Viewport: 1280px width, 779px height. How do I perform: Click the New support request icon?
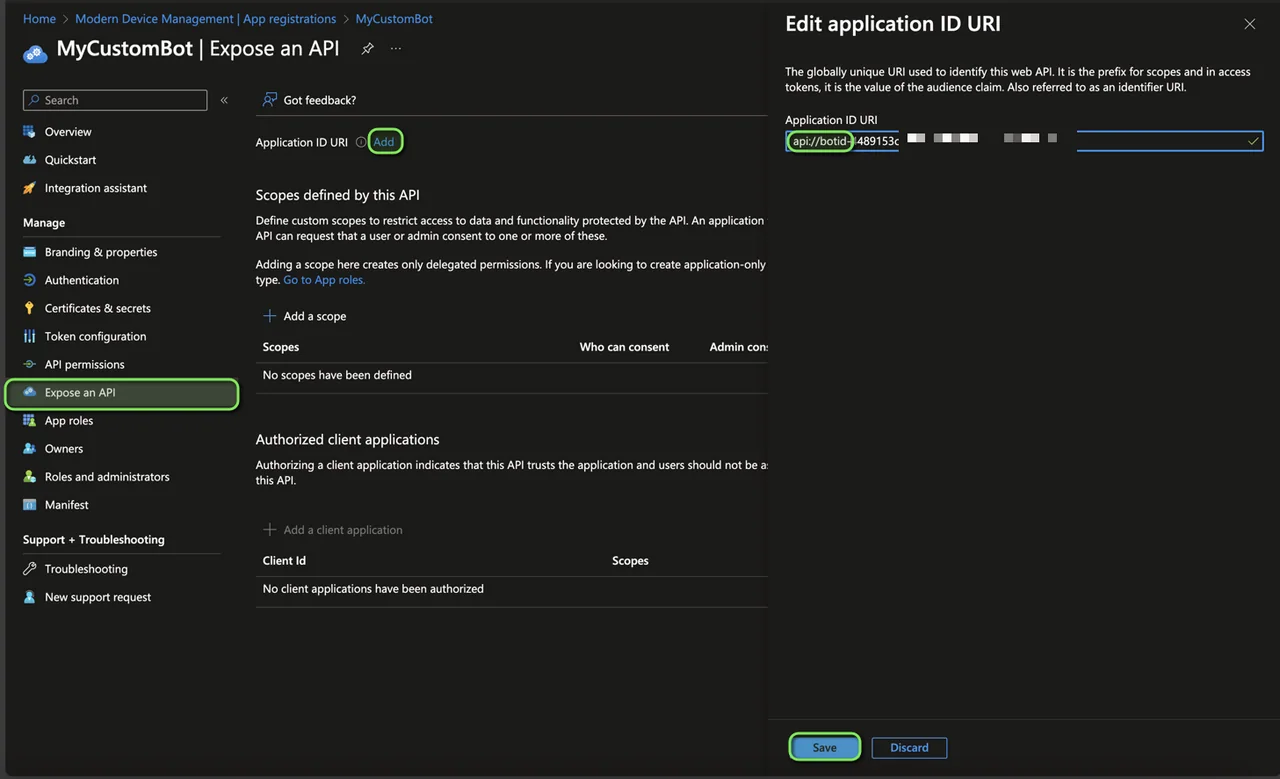click(30, 597)
